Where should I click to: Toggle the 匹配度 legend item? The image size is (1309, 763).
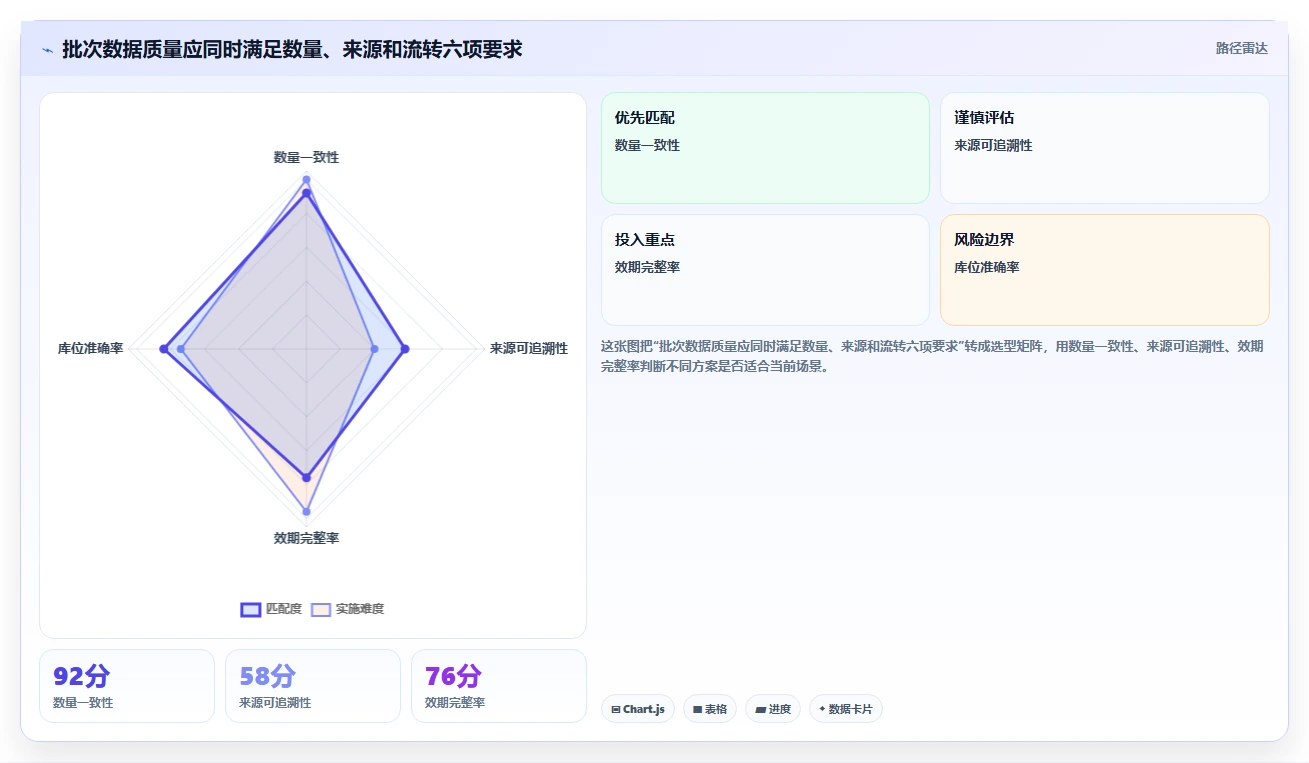(x=271, y=609)
